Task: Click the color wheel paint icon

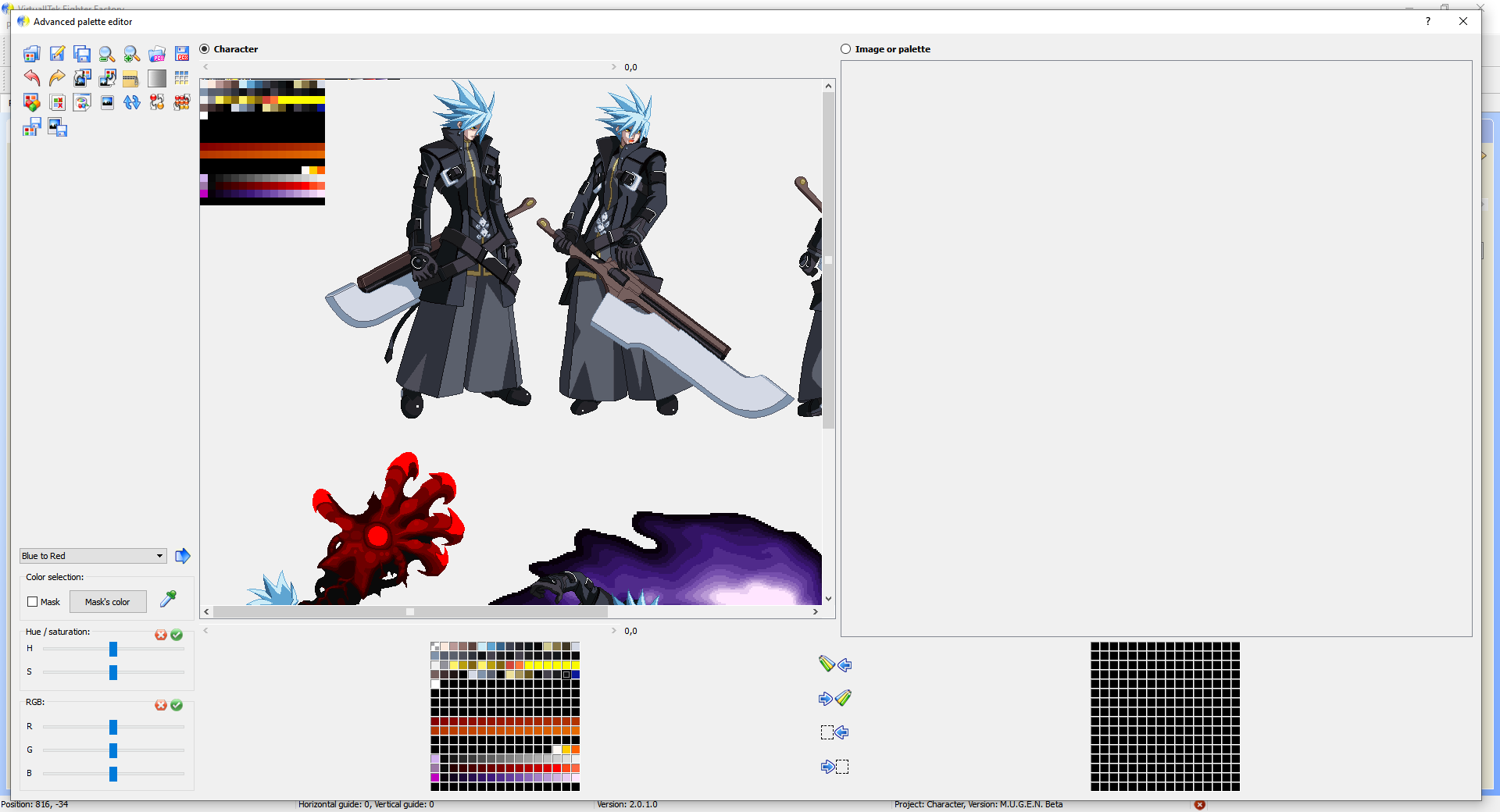Action: pos(82,102)
